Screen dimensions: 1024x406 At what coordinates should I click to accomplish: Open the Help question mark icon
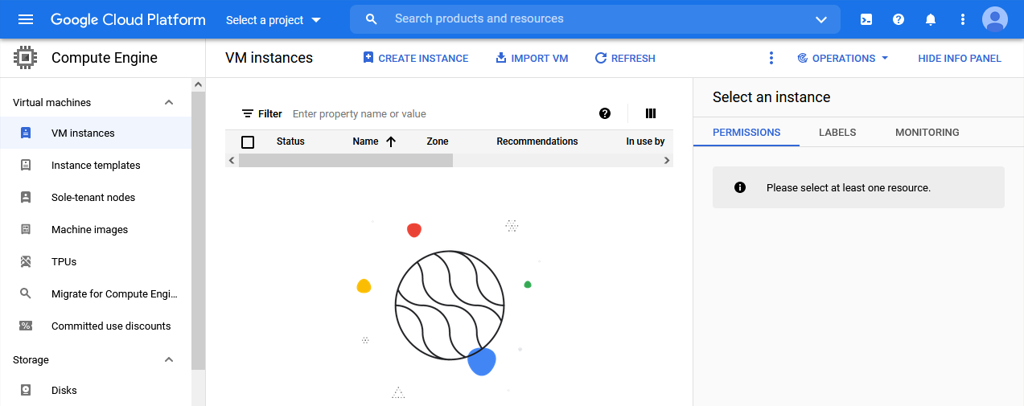point(899,20)
